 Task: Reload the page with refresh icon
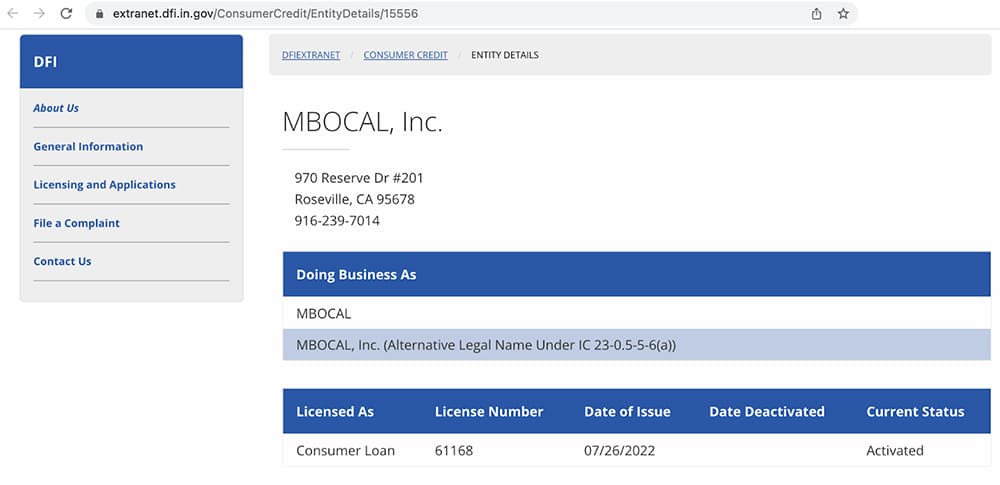66,13
